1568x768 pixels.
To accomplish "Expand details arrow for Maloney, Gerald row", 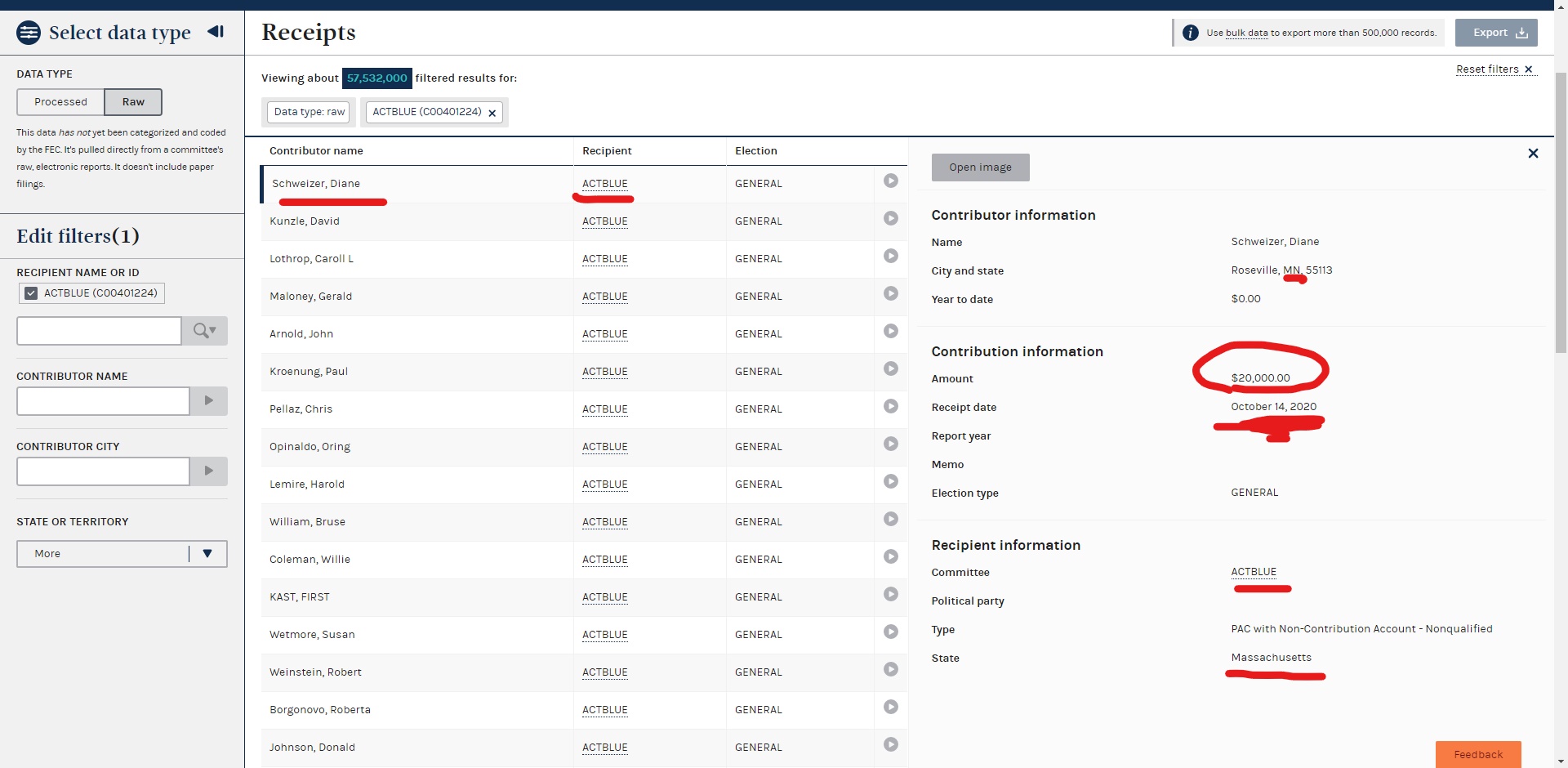I will [x=891, y=293].
